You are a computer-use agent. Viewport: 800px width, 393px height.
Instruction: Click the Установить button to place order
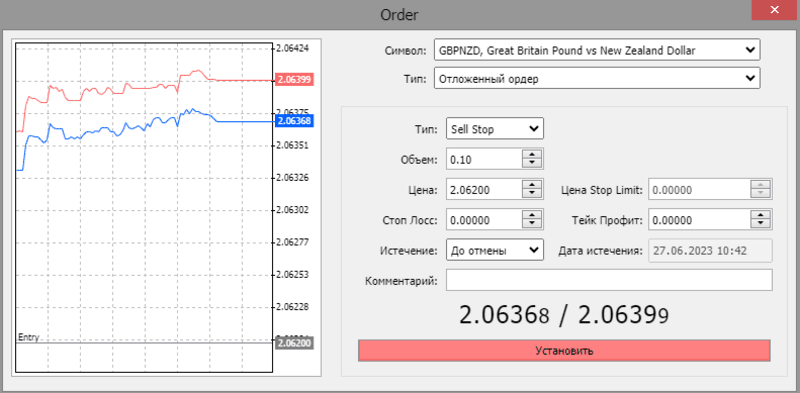pyautogui.click(x=564, y=351)
